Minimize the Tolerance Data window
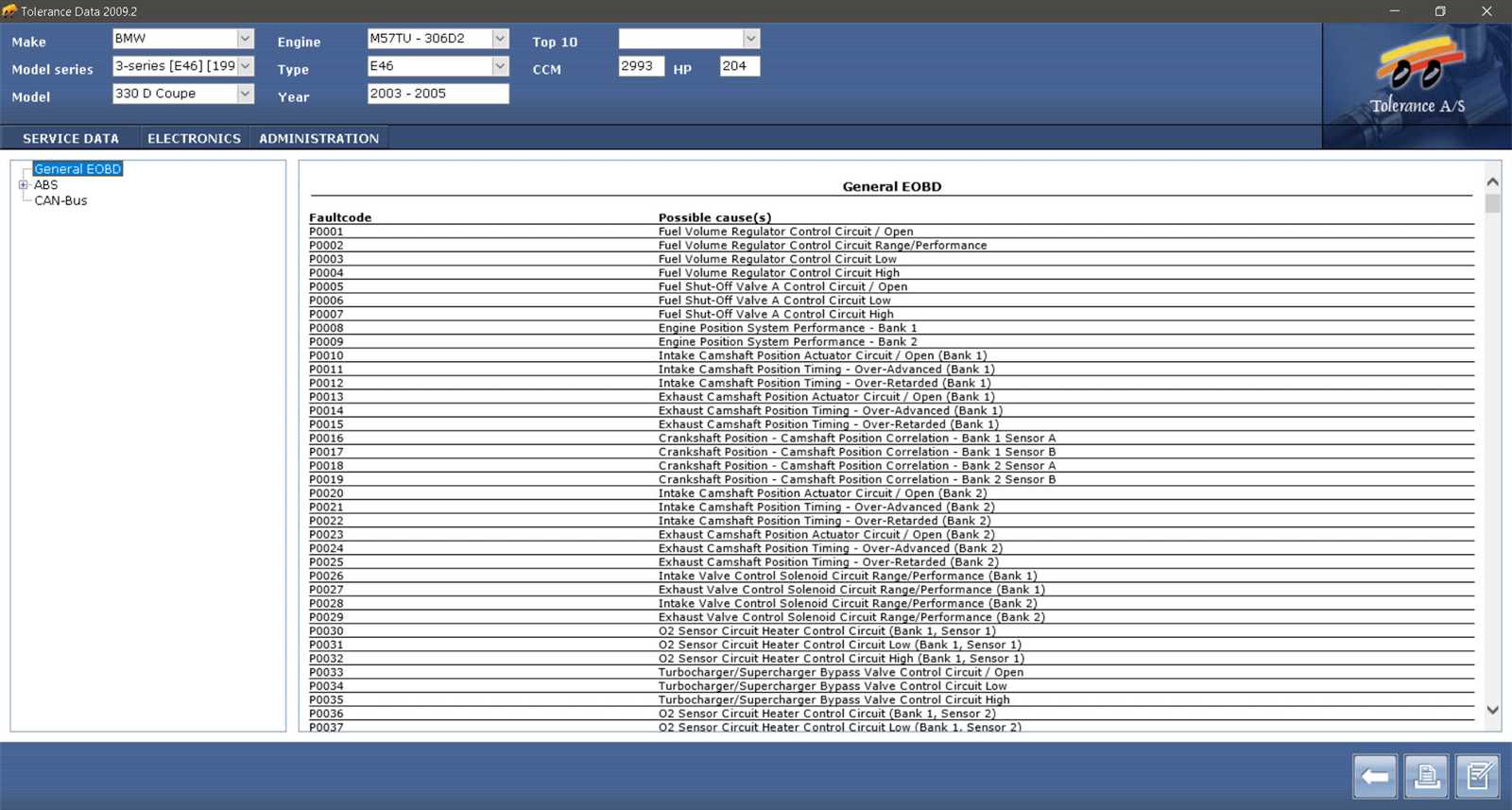The width and height of the screenshot is (1512, 810). tap(1394, 11)
